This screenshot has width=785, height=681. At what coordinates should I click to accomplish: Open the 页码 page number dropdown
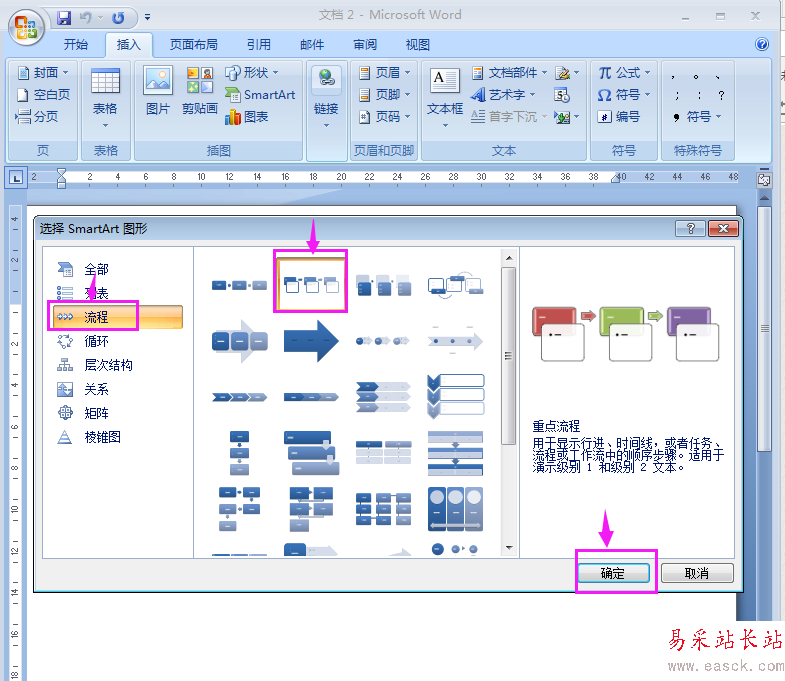click(384, 117)
